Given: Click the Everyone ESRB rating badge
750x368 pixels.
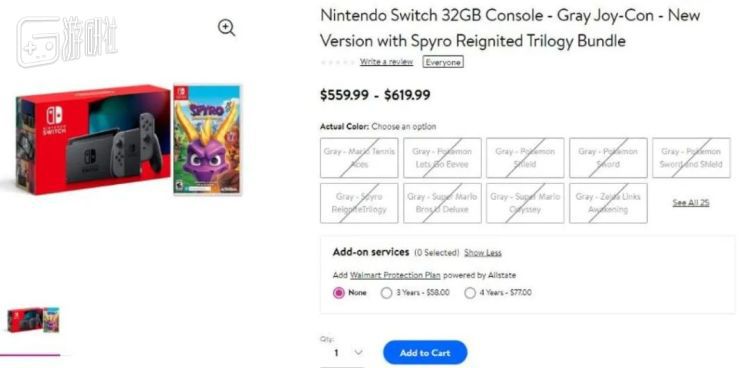Looking at the screenshot, I should (x=443, y=62).
